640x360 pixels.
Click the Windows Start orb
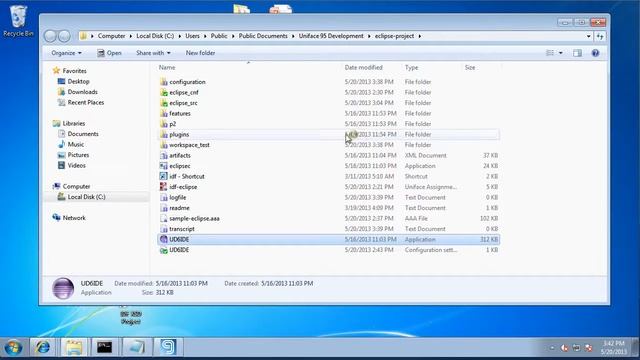(x=13, y=348)
